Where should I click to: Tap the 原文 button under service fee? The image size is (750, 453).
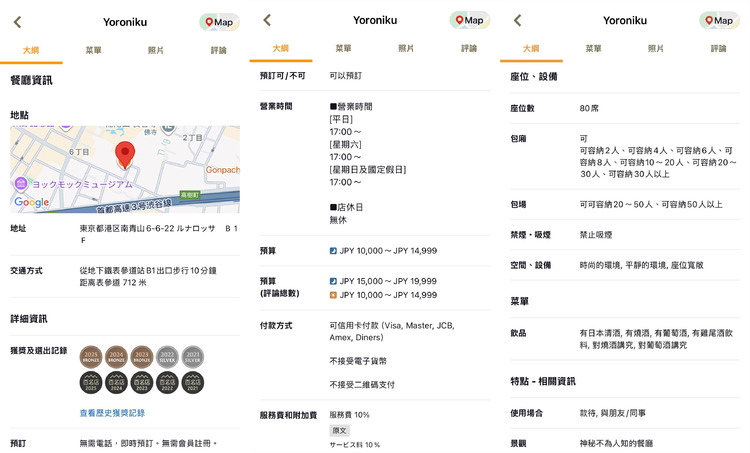point(340,430)
